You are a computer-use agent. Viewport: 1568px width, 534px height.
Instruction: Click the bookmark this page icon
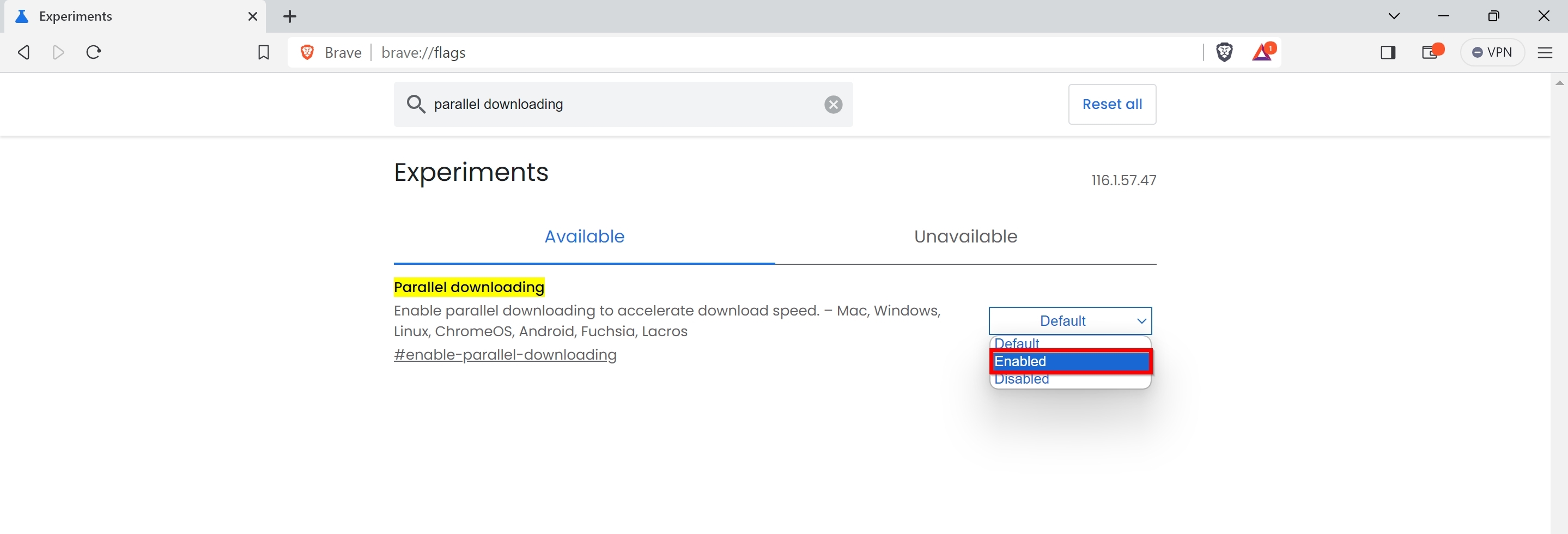pyautogui.click(x=263, y=52)
